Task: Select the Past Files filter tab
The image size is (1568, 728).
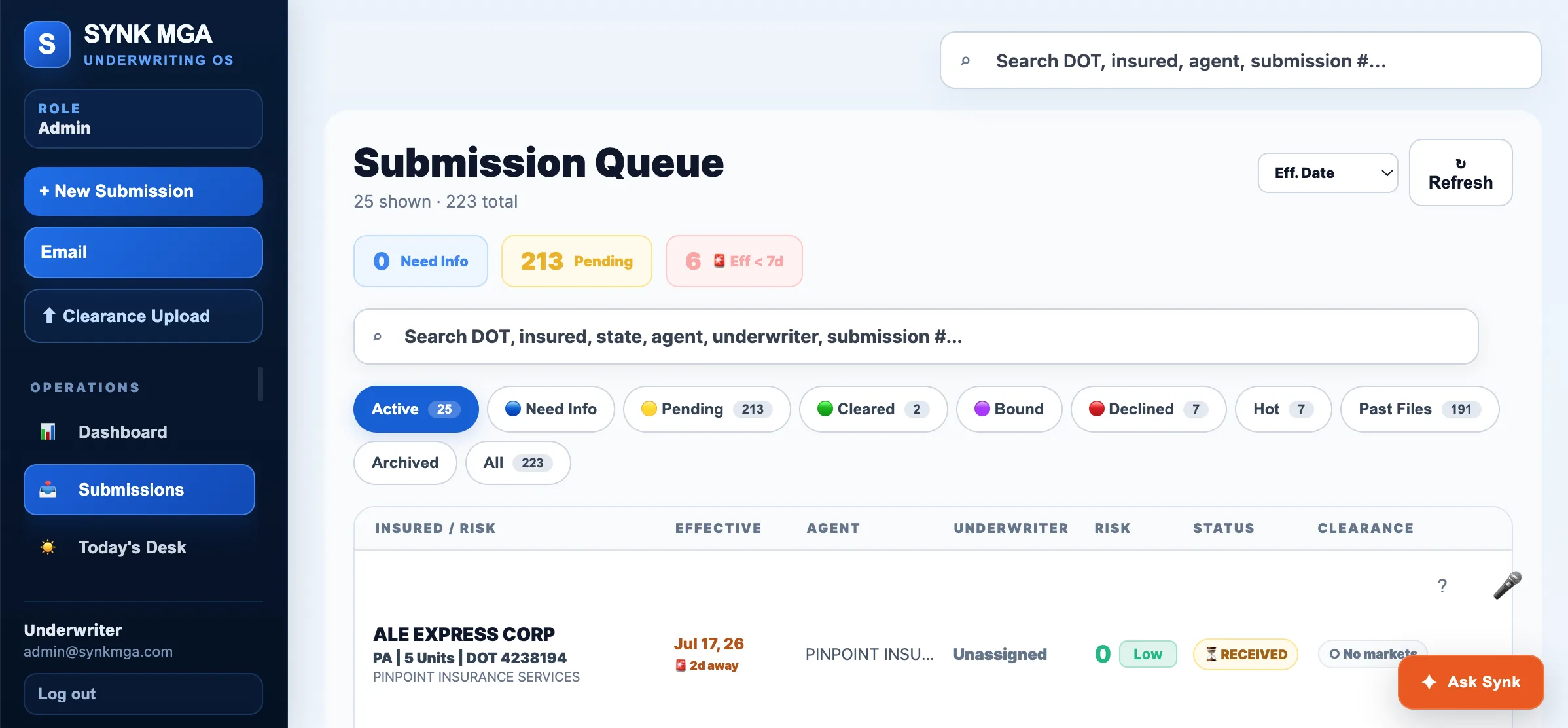Action: (1420, 409)
